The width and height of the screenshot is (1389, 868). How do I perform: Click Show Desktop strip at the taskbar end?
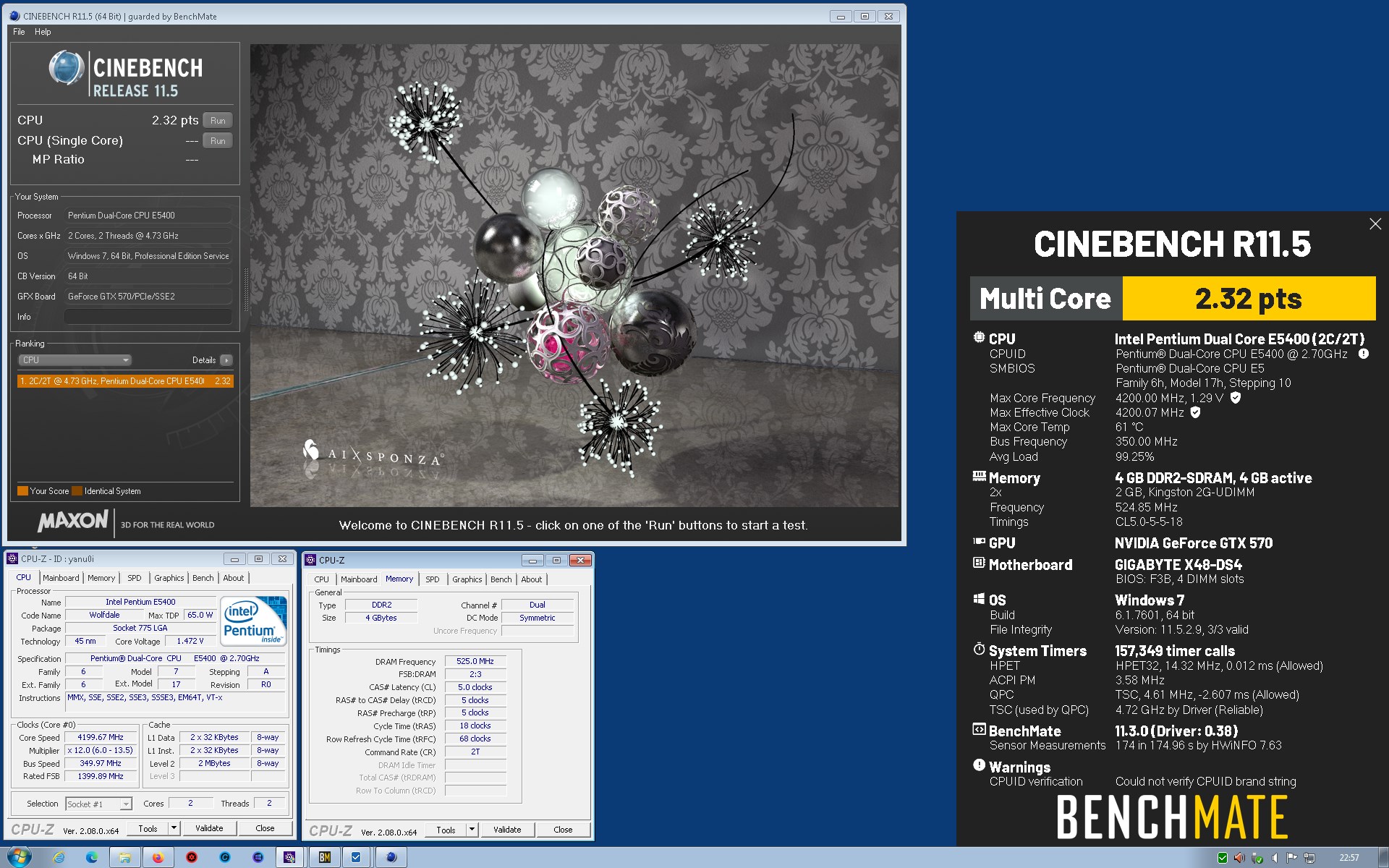tap(1383, 857)
